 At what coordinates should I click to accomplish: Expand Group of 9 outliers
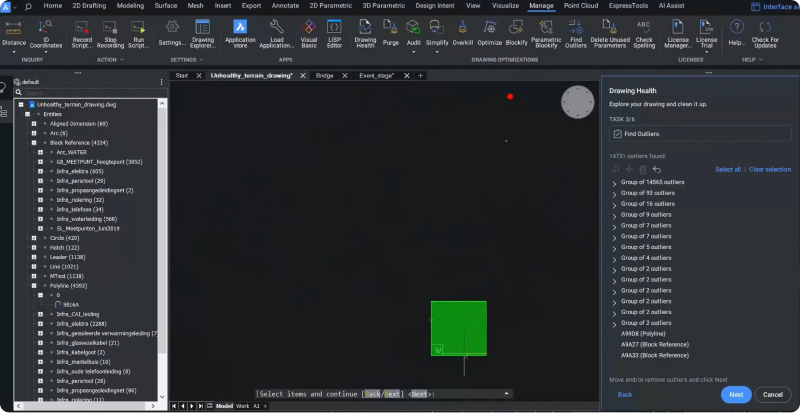point(614,215)
